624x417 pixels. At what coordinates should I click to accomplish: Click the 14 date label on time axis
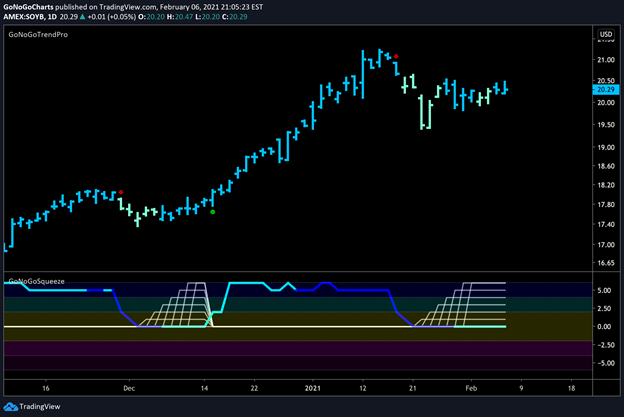coord(204,388)
